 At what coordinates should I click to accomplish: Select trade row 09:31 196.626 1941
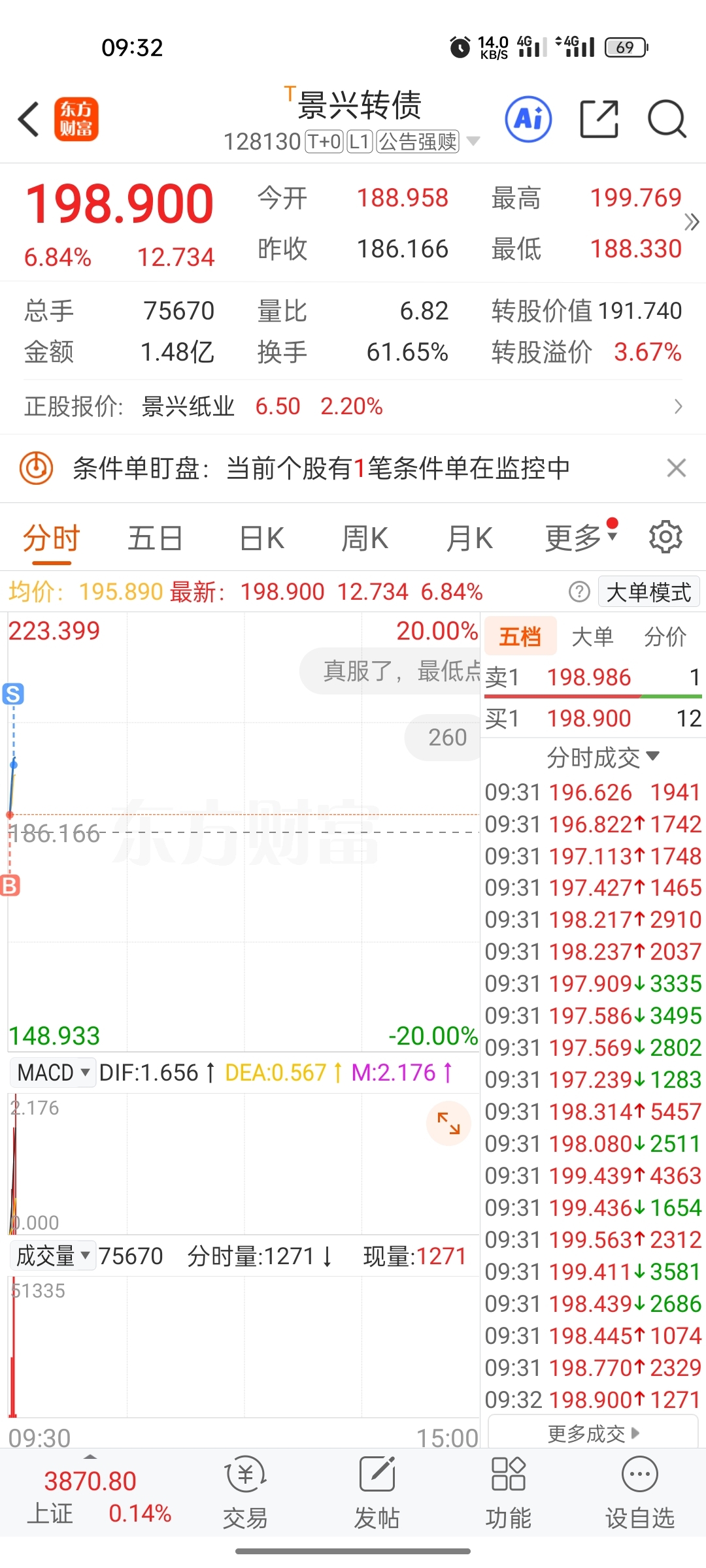(x=593, y=792)
